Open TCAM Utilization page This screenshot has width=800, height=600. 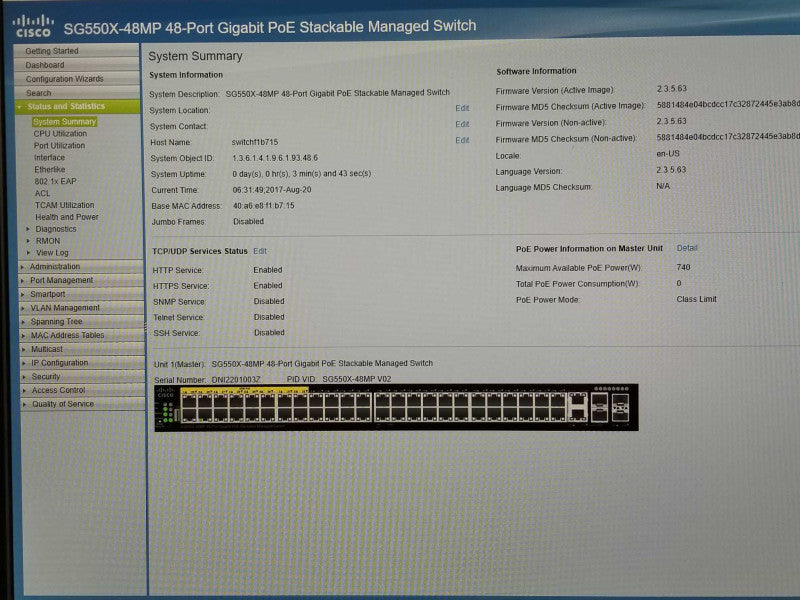click(x=65, y=205)
